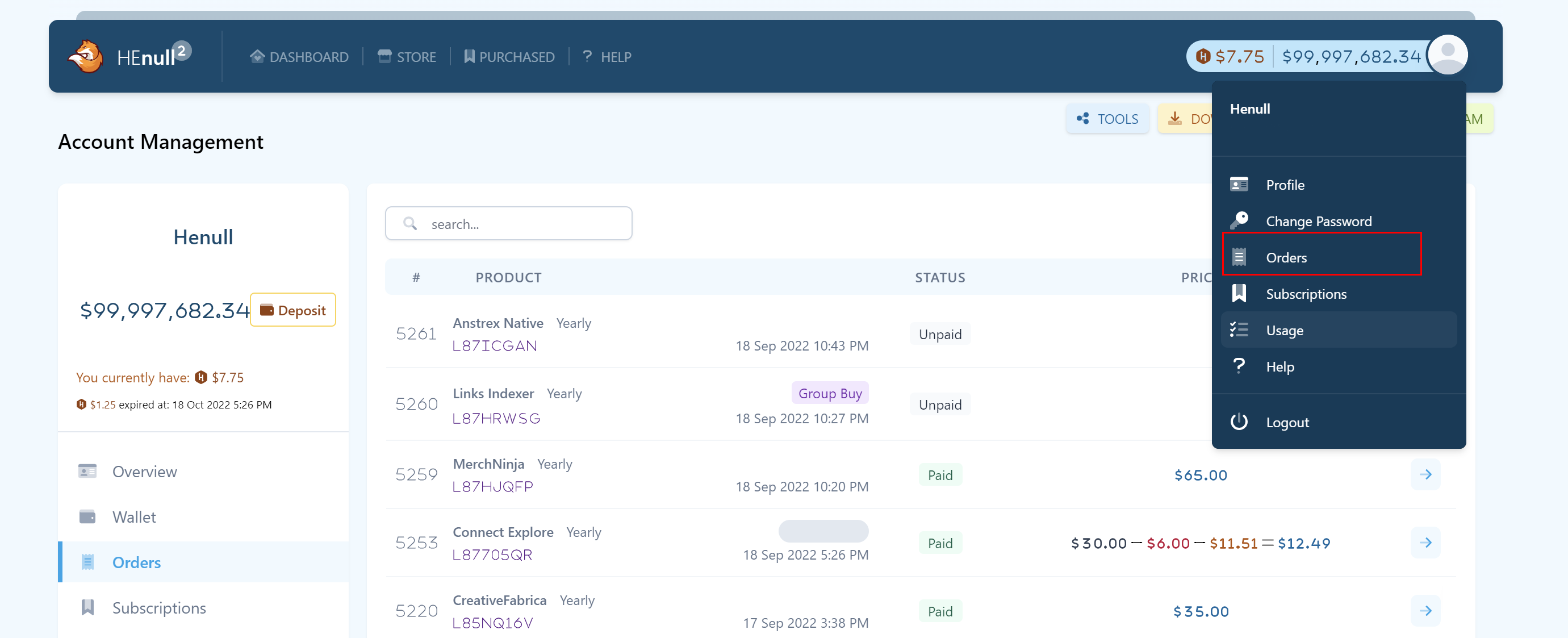Click the Unpaid status of order 5260

[x=940, y=405]
